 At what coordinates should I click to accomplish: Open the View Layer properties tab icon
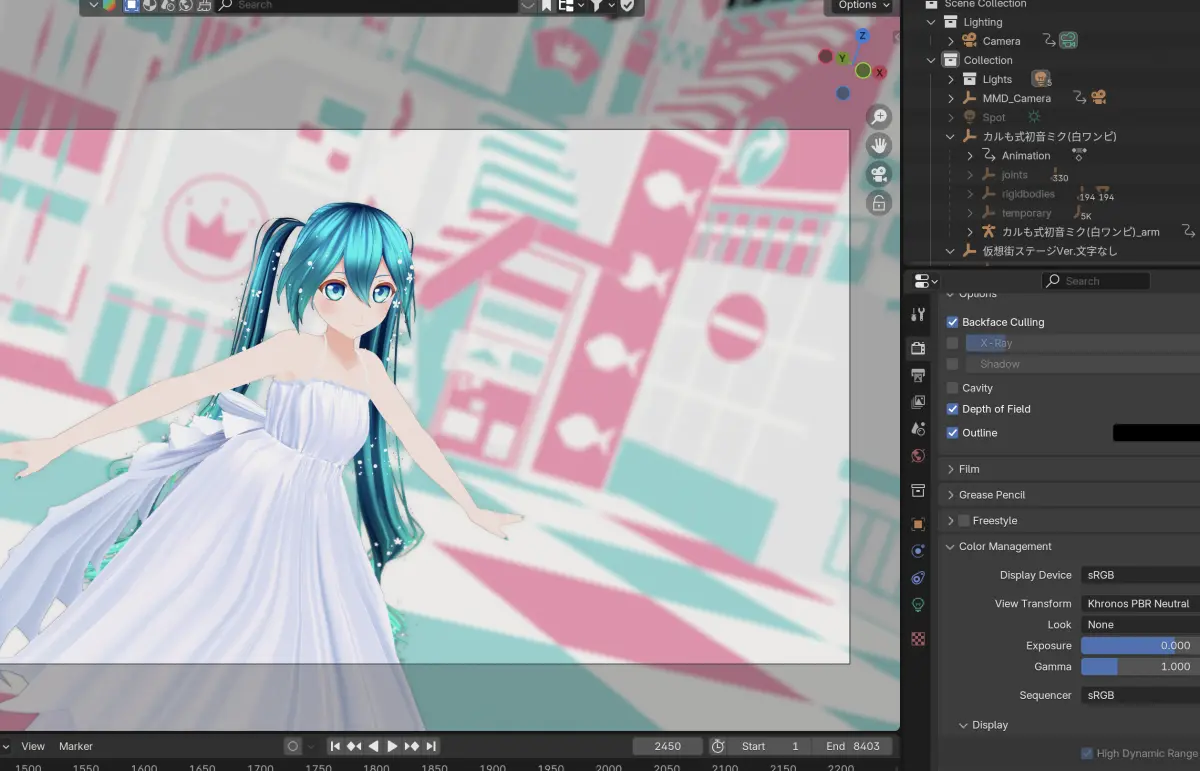918,402
